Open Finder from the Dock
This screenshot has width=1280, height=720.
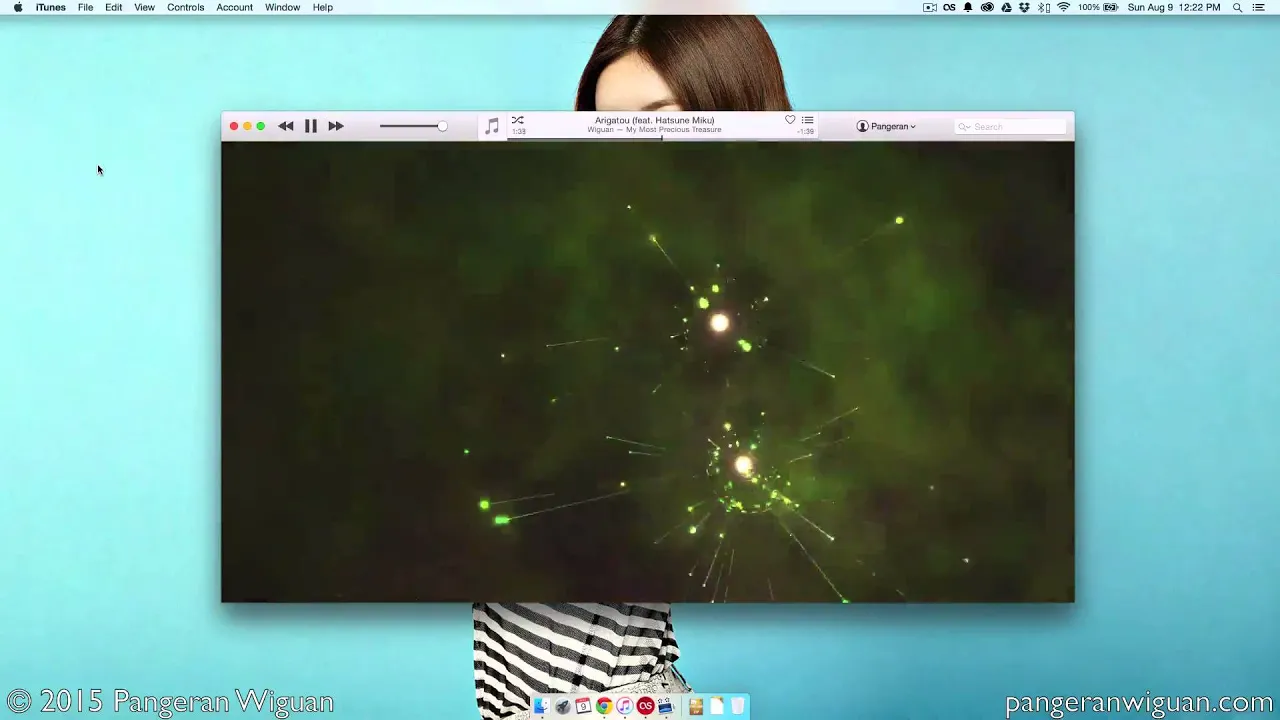(x=541, y=706)
